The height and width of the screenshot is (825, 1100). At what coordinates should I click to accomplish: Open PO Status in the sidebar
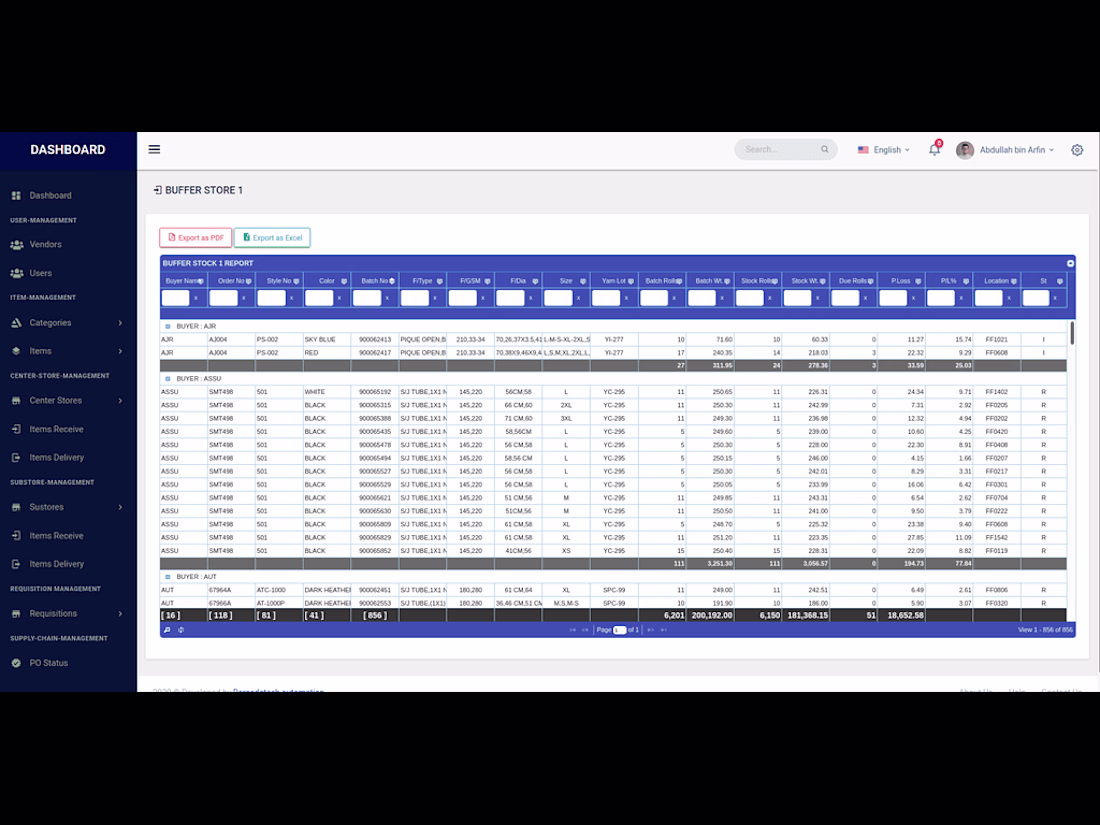(x=48, y=663)
